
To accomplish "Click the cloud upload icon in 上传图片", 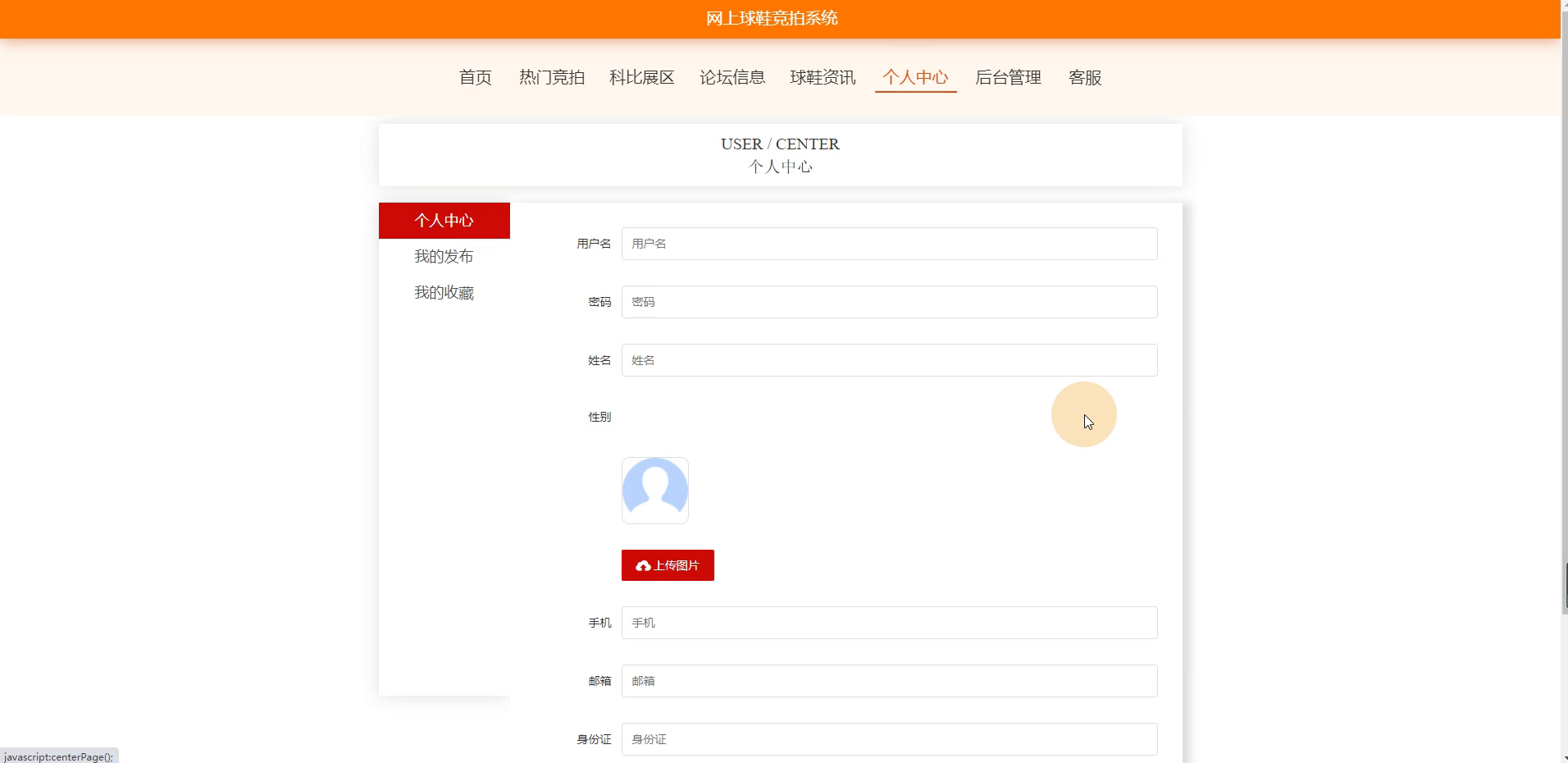I will 643,566.
